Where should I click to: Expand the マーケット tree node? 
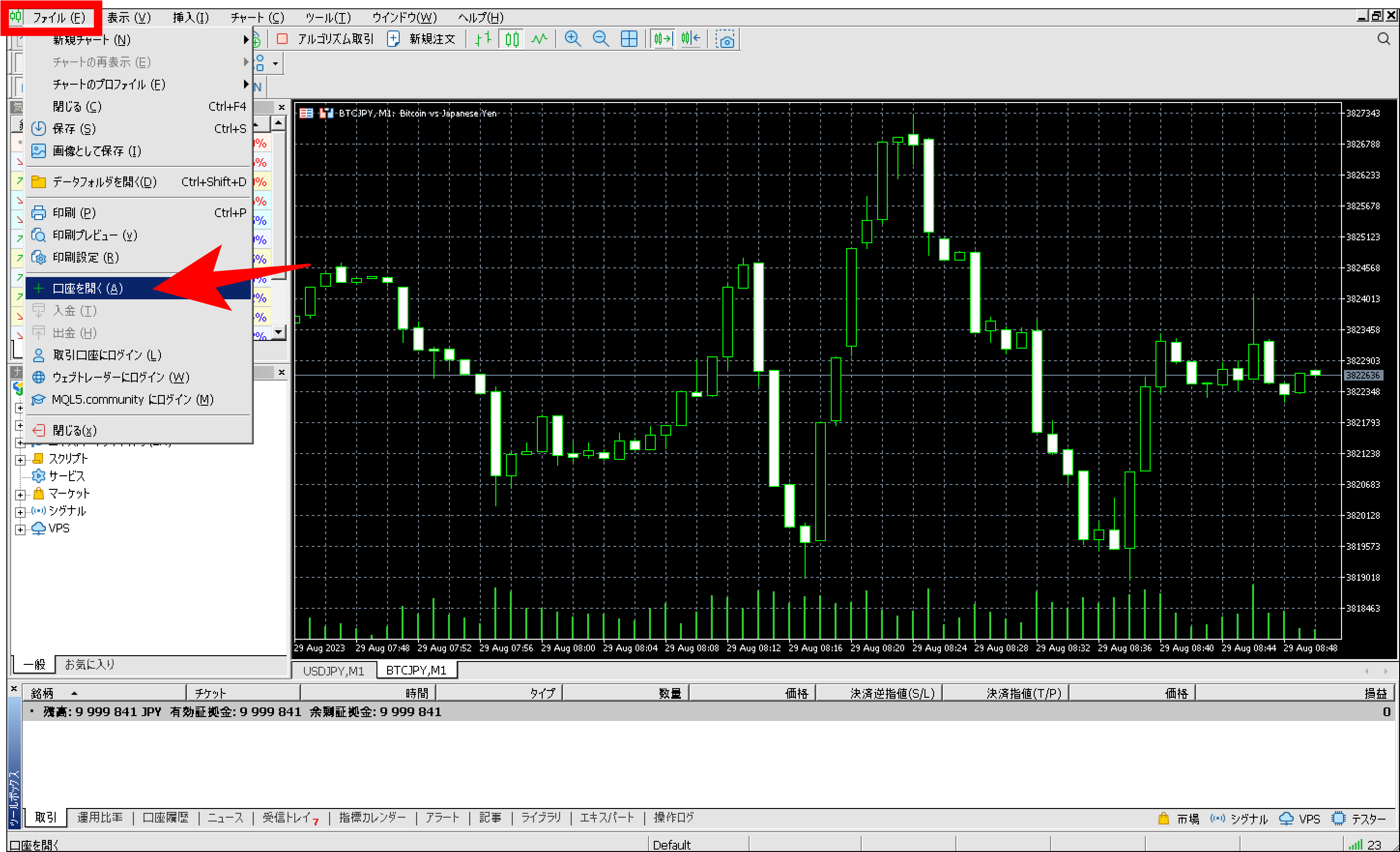(x=20, y=495)
